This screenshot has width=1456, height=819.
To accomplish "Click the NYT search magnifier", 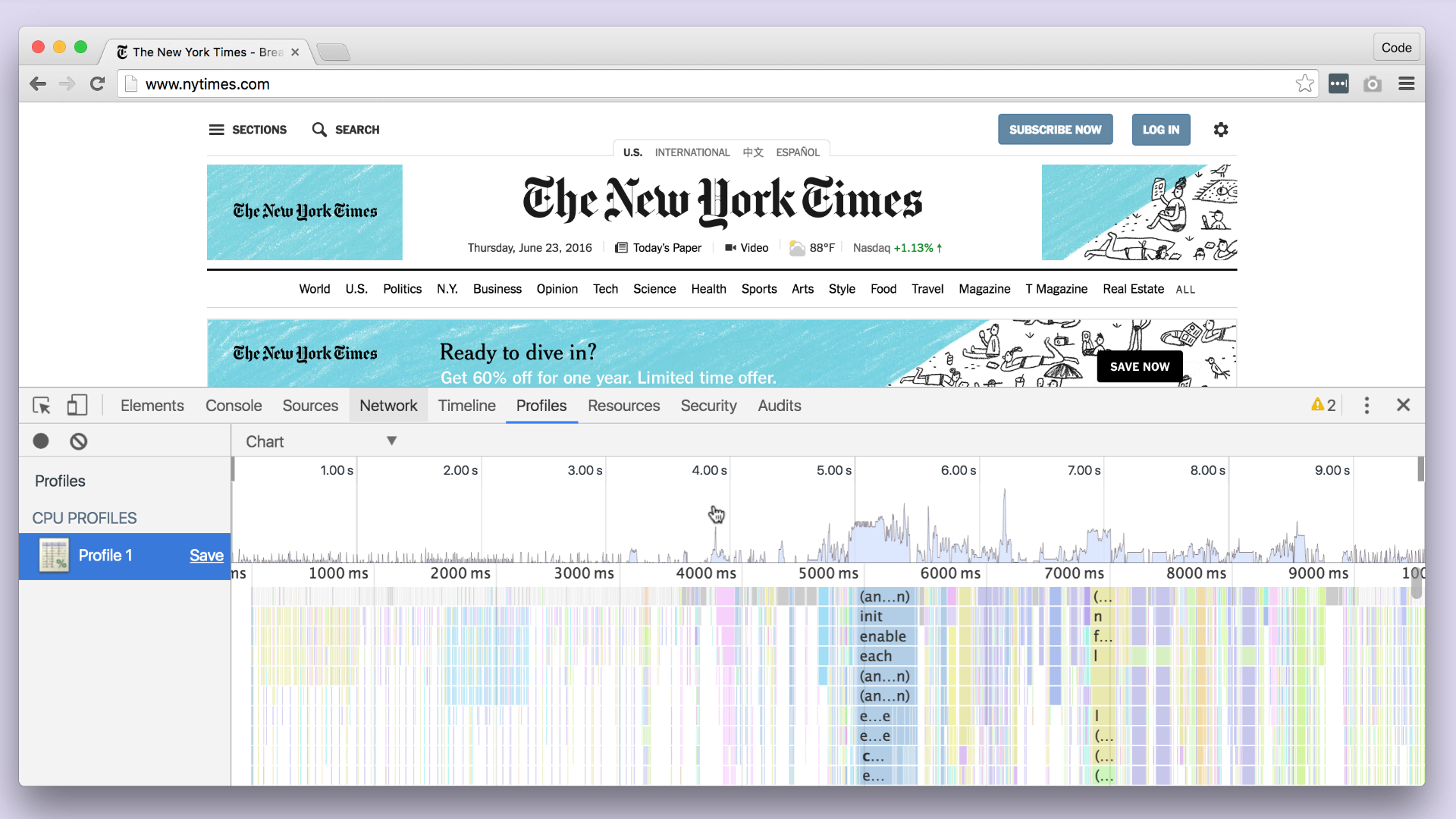I will click(319, 130).
